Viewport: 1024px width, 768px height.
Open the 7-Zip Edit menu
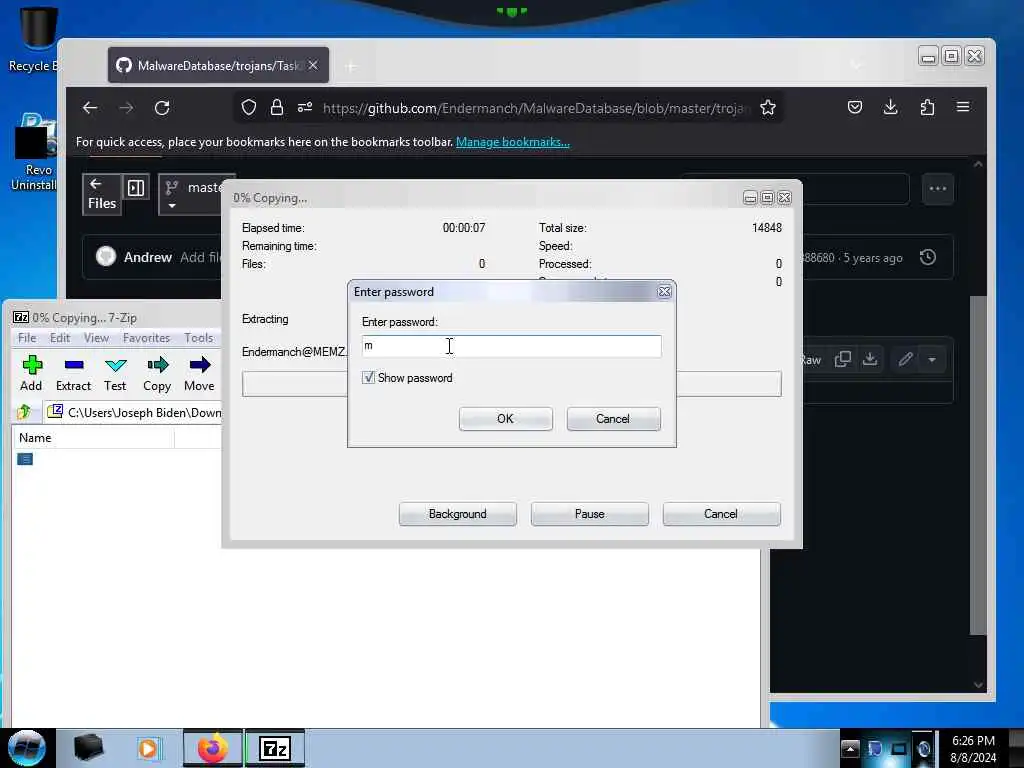click(59, 338)
